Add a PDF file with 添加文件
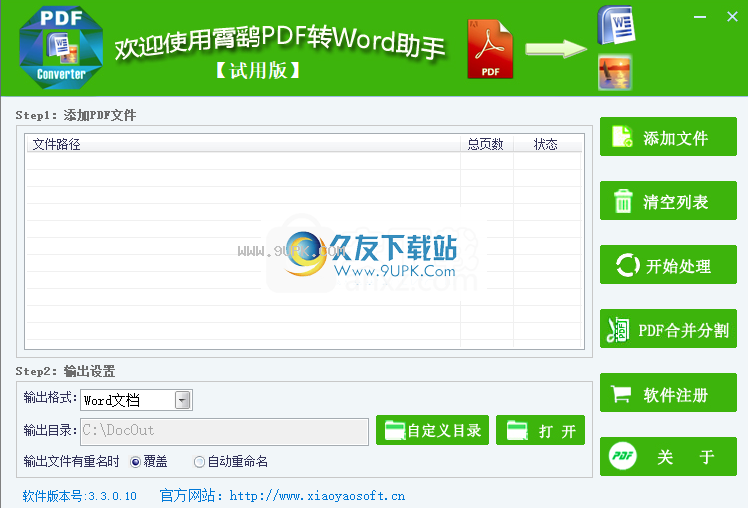The height and width of the screenshot is (508, 748). (668, 136)
